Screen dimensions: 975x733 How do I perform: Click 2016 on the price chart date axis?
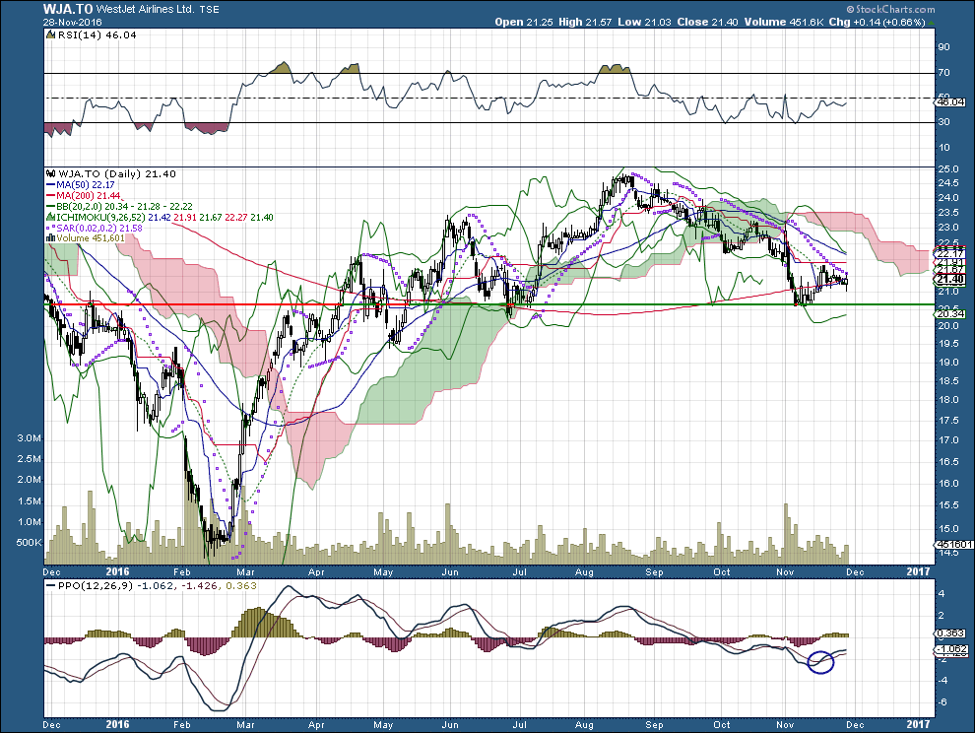(118, 571)
